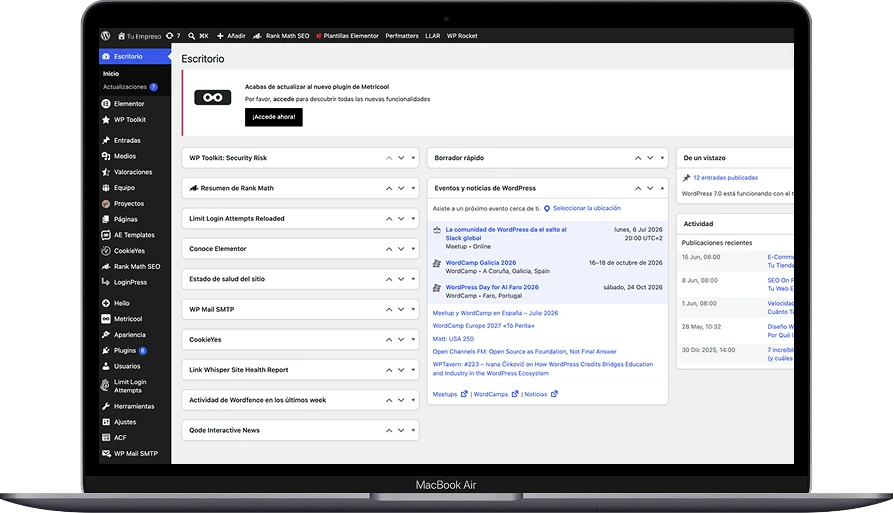The width and height of the screenshot is (894, 513).
Task: Collapse Eventos y noticias de WordPress panel
Action: (662, 188)
